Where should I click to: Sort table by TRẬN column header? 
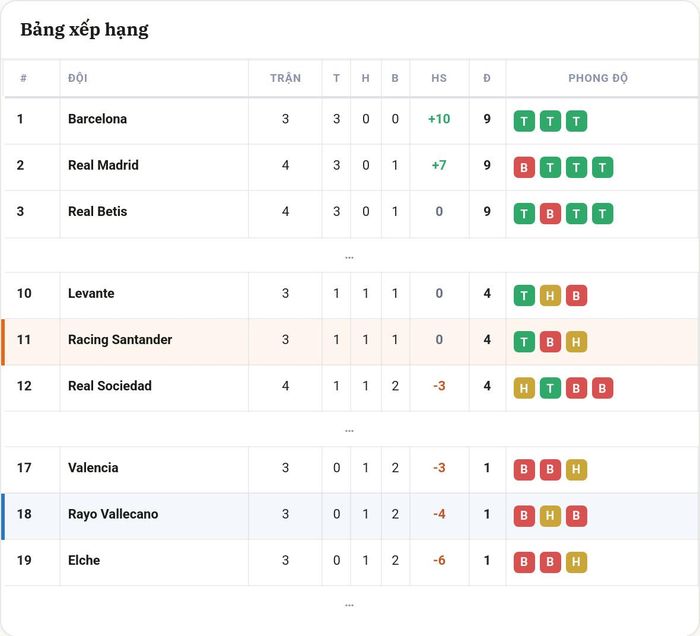click(x=285, y=78)
